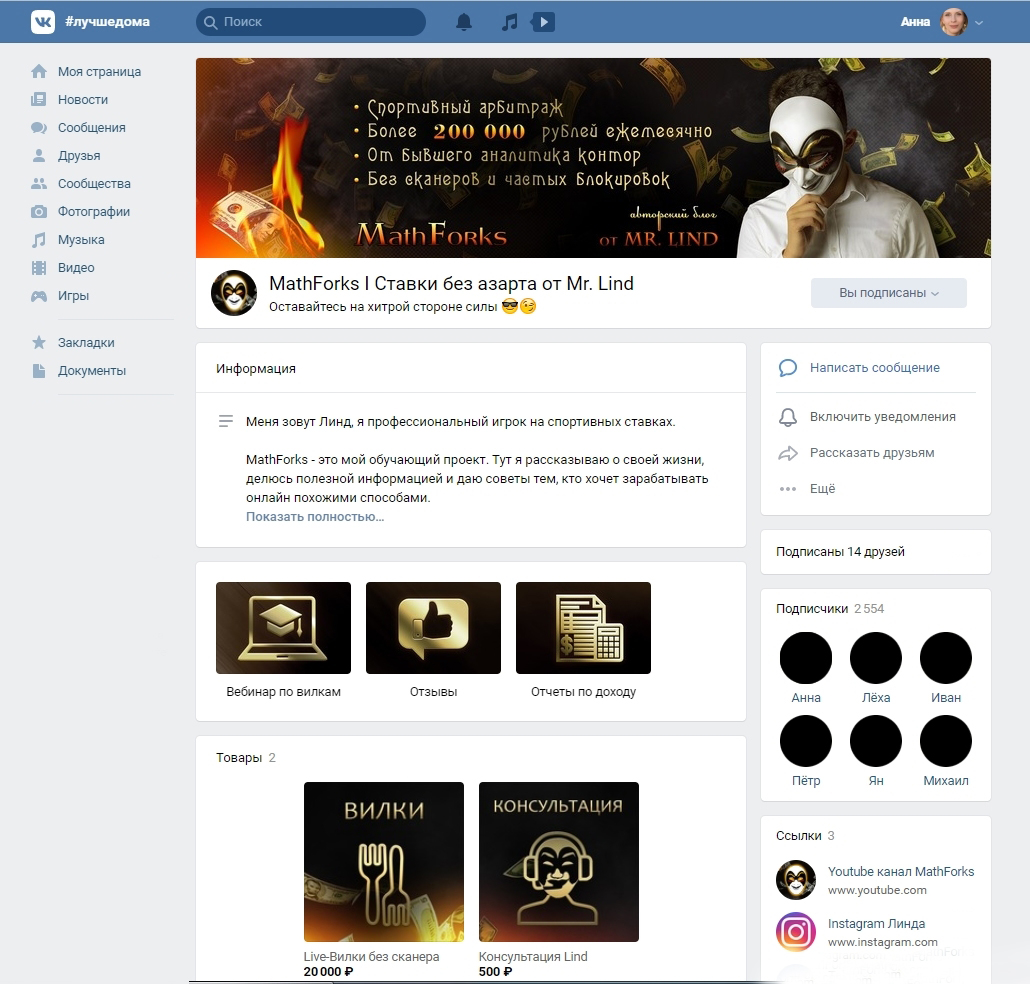Open Моя страница in the left menu
The width and height of the screenshot is (1030, 984).
point(99,72)
